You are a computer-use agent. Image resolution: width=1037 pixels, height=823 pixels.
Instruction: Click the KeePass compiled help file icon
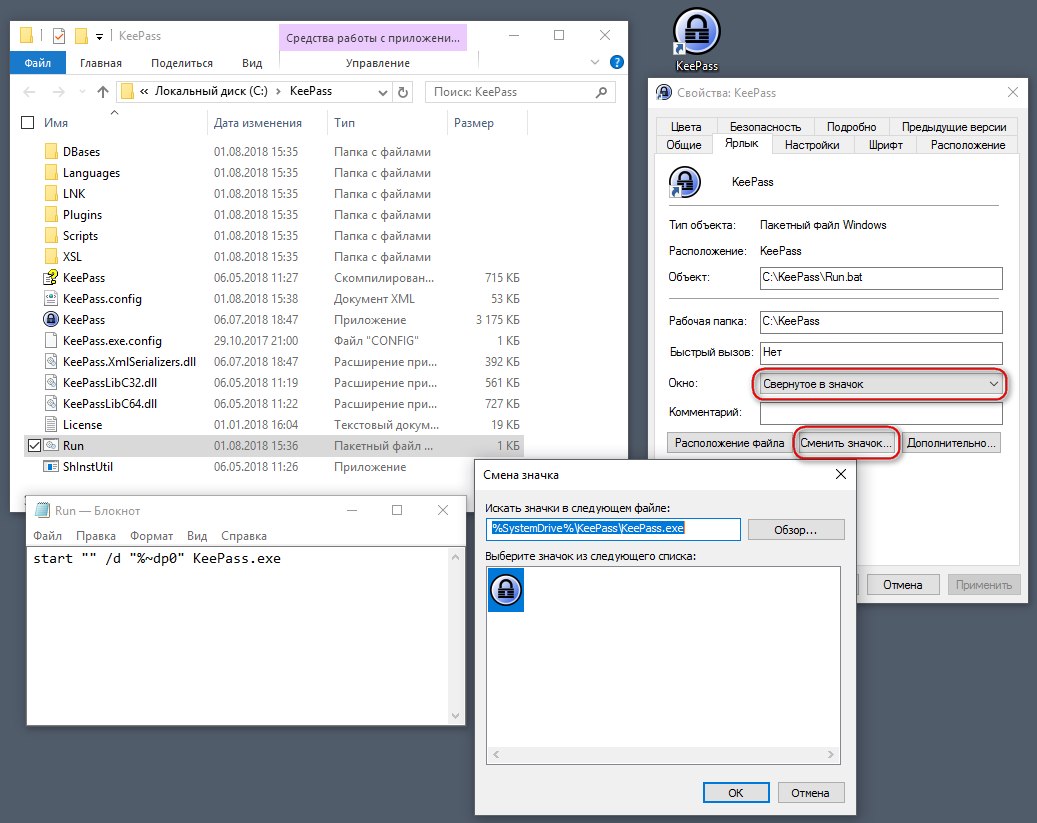point(51,278)
